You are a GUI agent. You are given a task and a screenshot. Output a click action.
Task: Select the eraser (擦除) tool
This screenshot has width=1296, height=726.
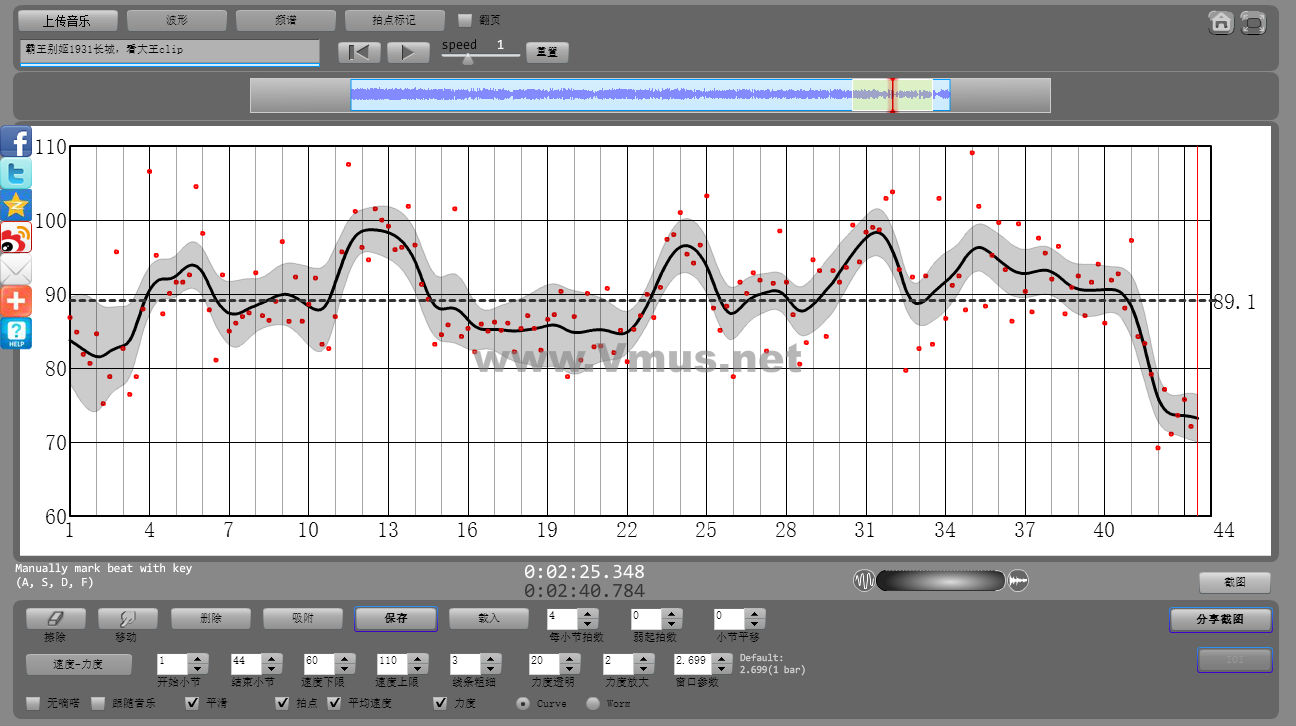(x=55, y=619)
